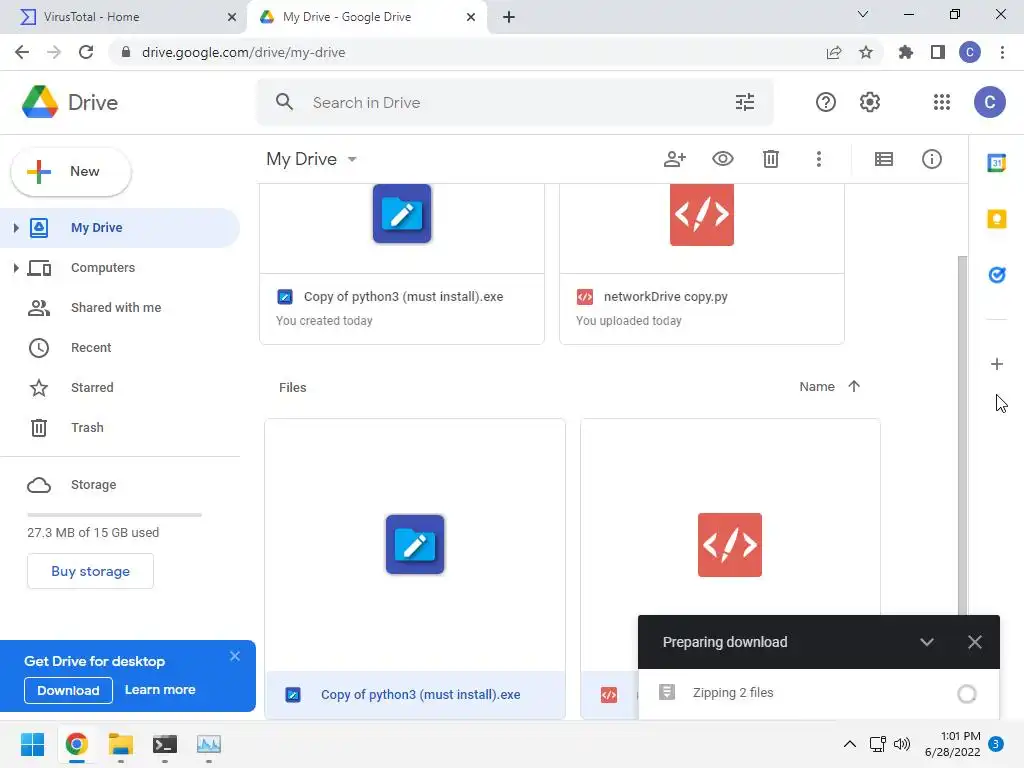The width and height of the screenshot is (1024, 768).
Task: Click in the Search in Drive field
Action: pyautogui.click(x=515, y=103)
